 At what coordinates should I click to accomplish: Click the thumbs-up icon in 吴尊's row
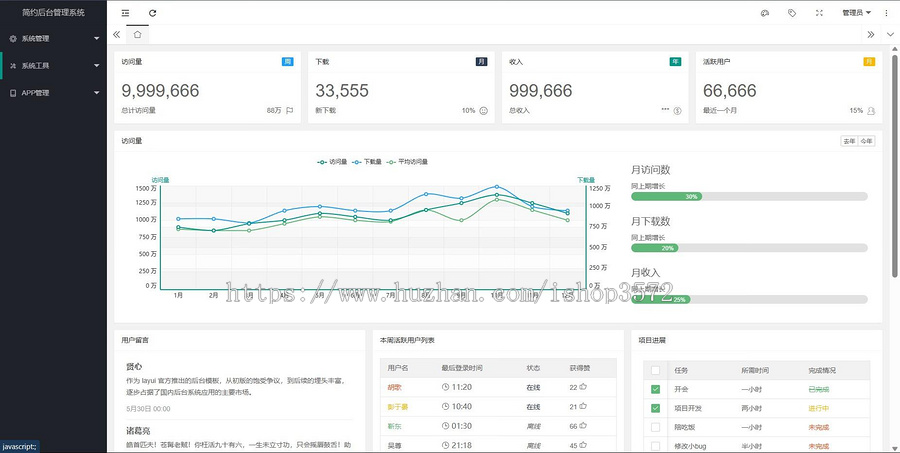coord(583,445)
